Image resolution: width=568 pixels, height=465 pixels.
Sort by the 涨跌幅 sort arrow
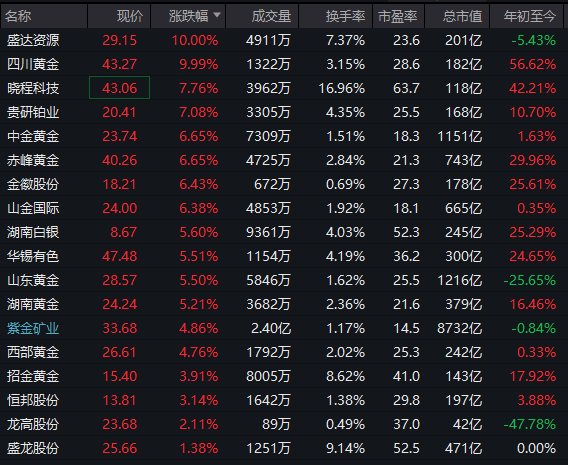coord(217,15)
